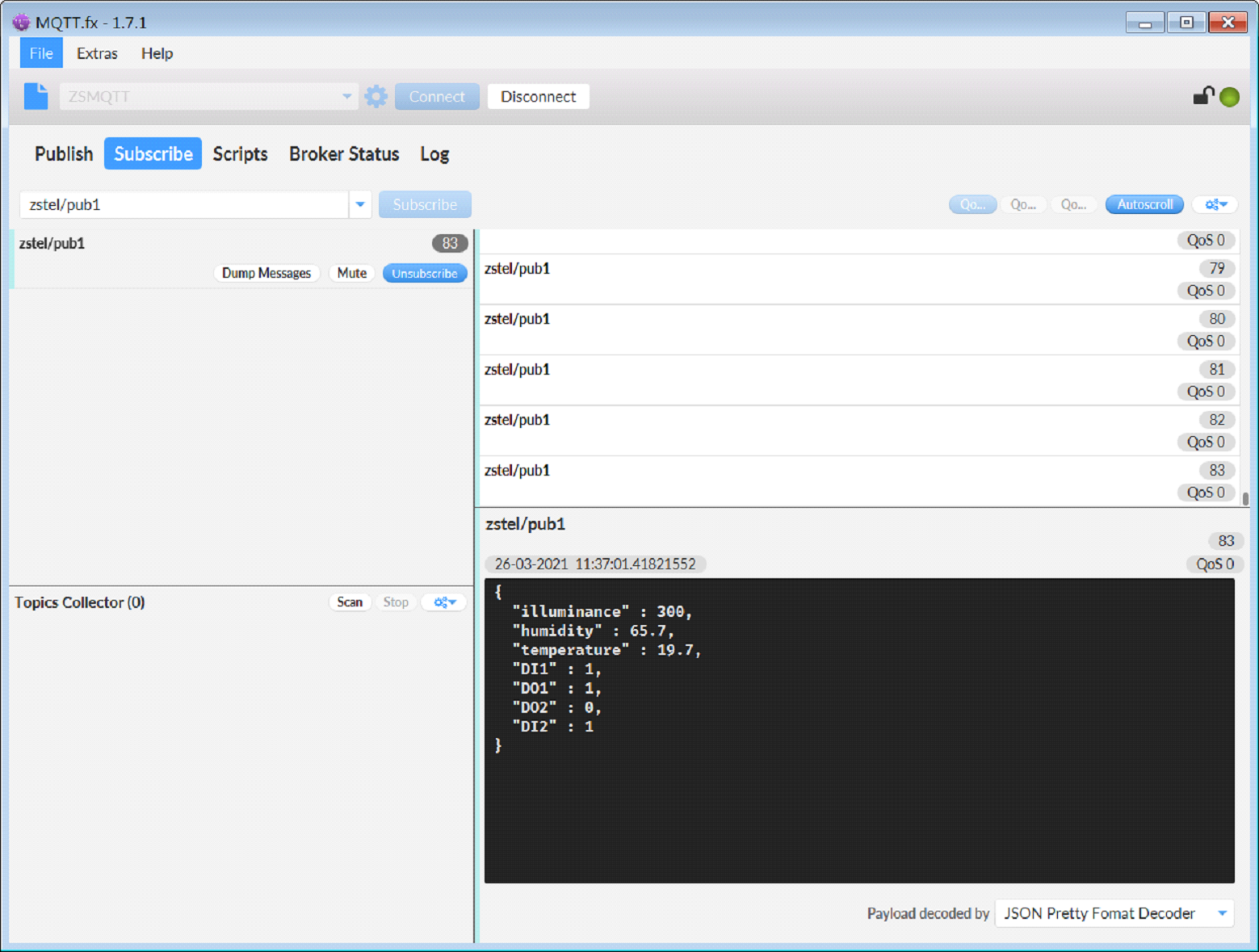The height and width of the screenshot is (952, 1259).
Task: Click the 83 message count badge in subscription
Action: point(450,243)
